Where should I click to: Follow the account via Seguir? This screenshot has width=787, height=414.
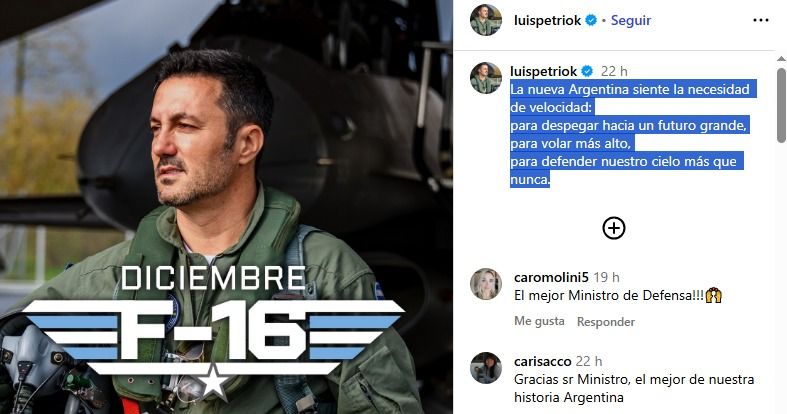tap(630, 21)
